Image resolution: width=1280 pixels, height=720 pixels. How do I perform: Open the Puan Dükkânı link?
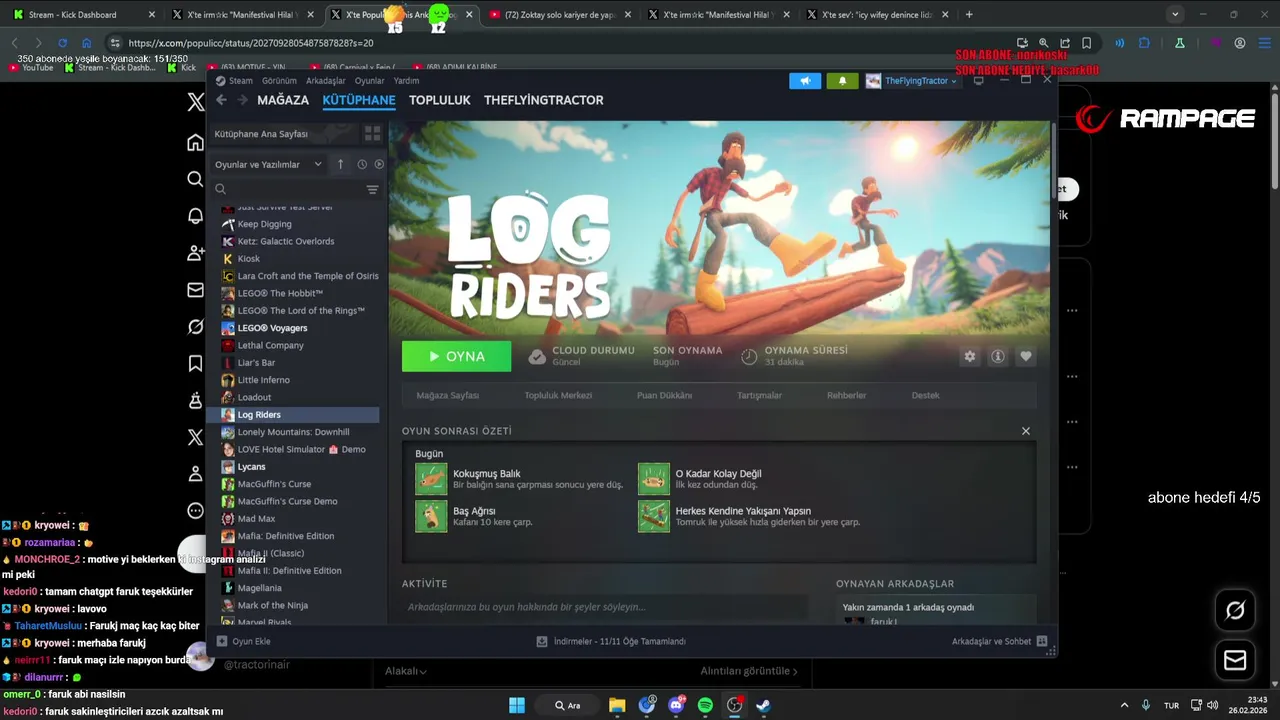(664, 395)
